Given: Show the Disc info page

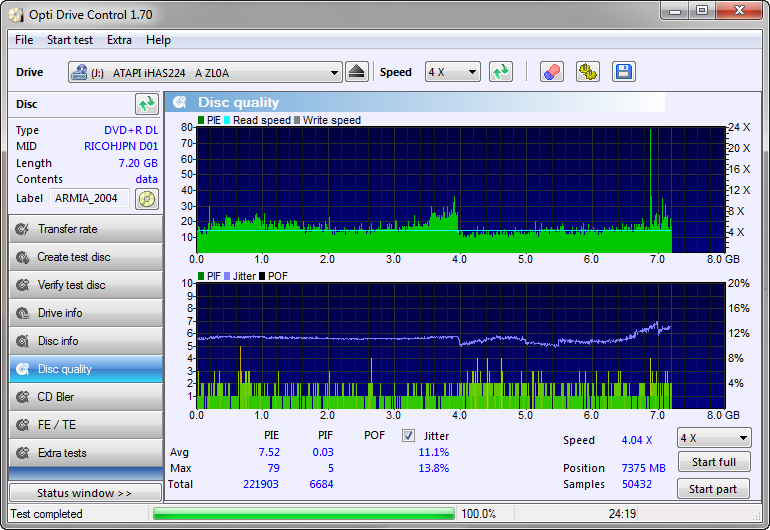Looking at the screenshot, I should point(86,341).
